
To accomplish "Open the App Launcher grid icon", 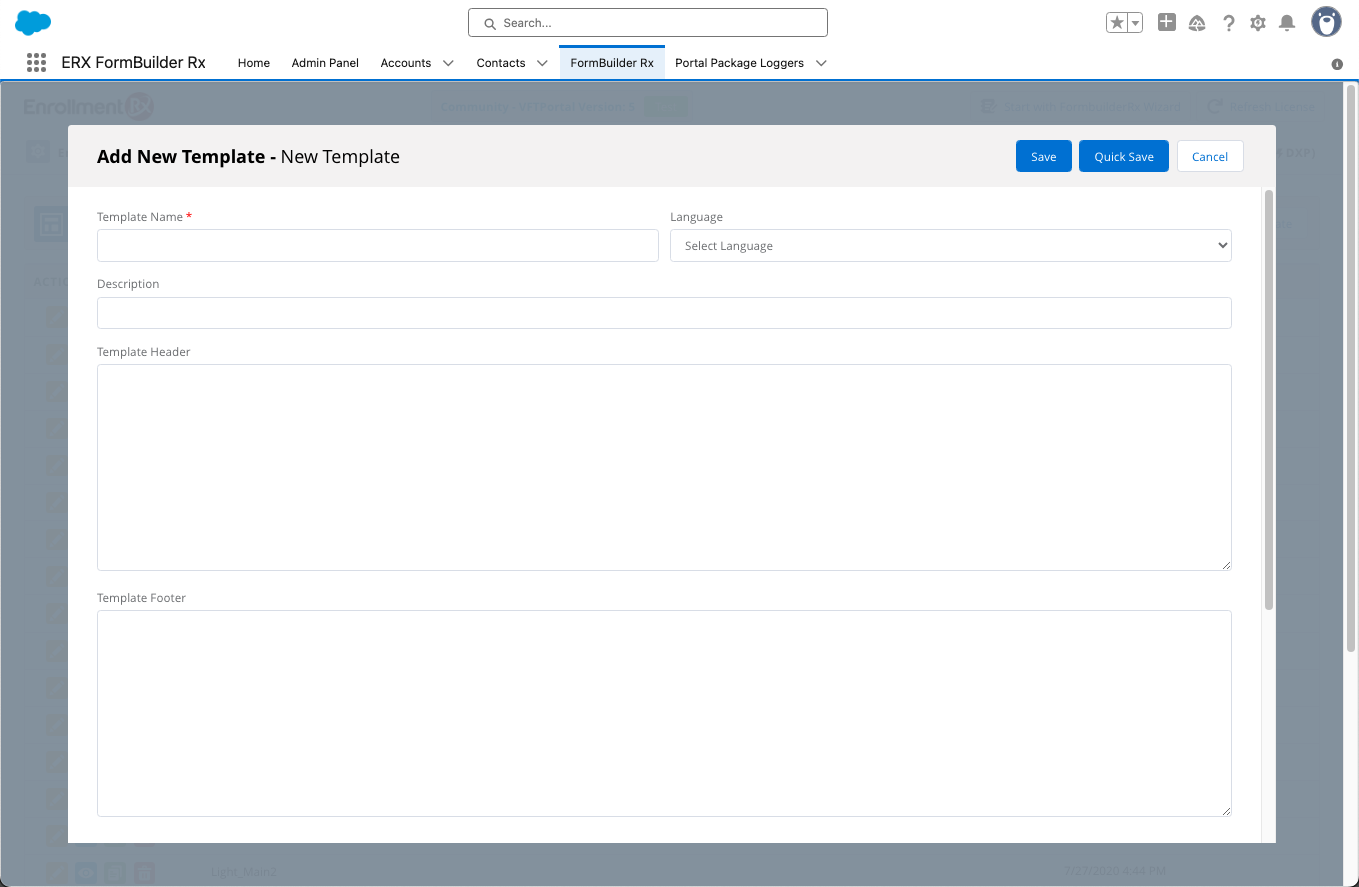I will click(x=36, y=63).
